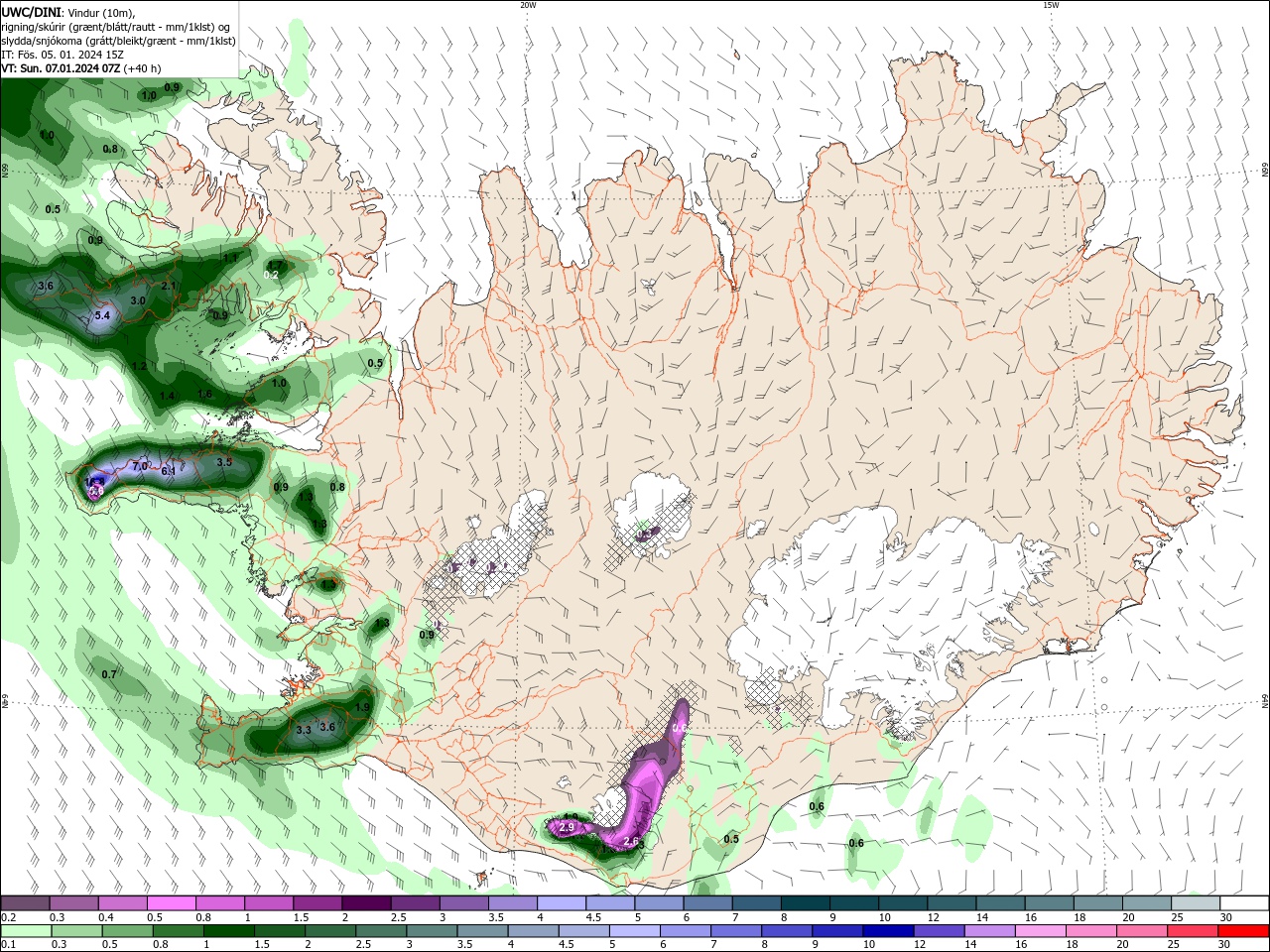
Task: Click the 1.9 precipitation value
Action: (x=362, y=707)
